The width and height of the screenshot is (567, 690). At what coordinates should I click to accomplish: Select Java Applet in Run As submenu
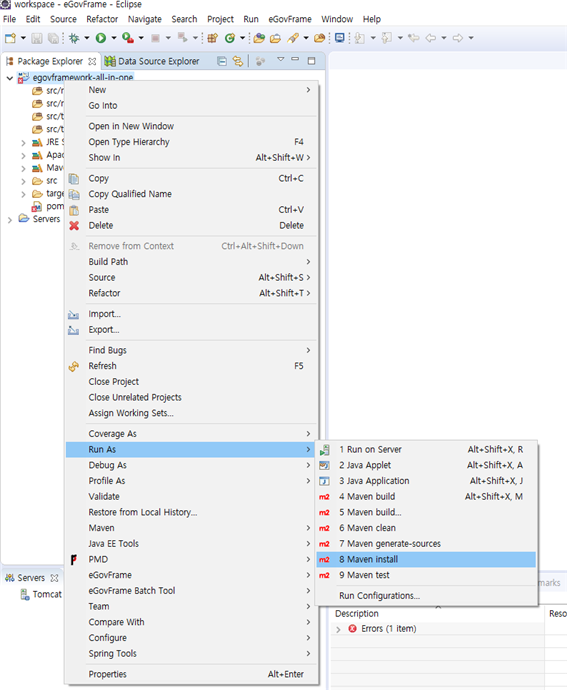click(x=426, y=466)
